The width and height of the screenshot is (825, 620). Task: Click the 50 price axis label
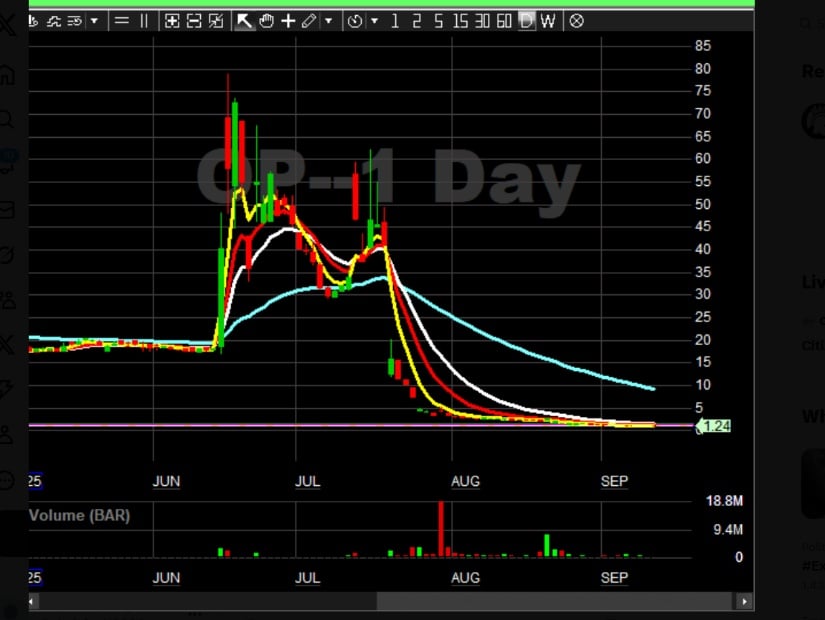703,204
